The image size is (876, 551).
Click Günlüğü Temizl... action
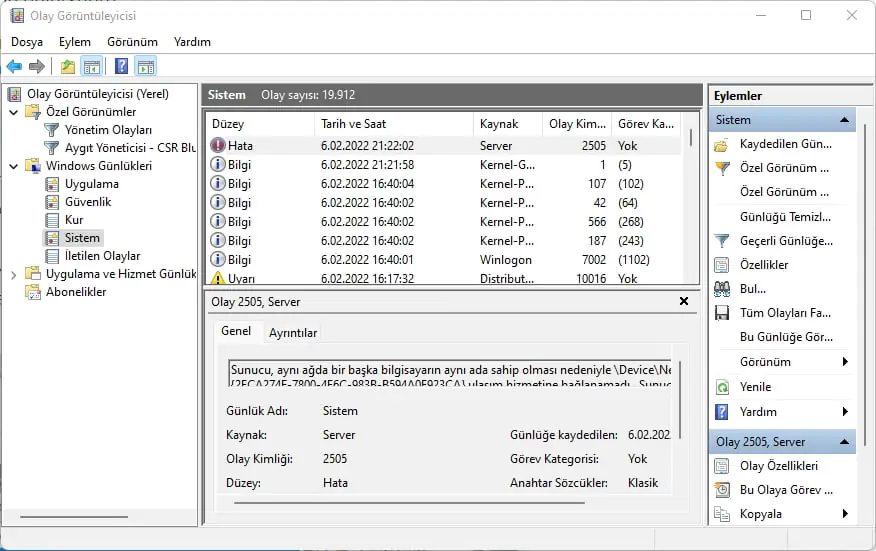click(x=785, y=217)
